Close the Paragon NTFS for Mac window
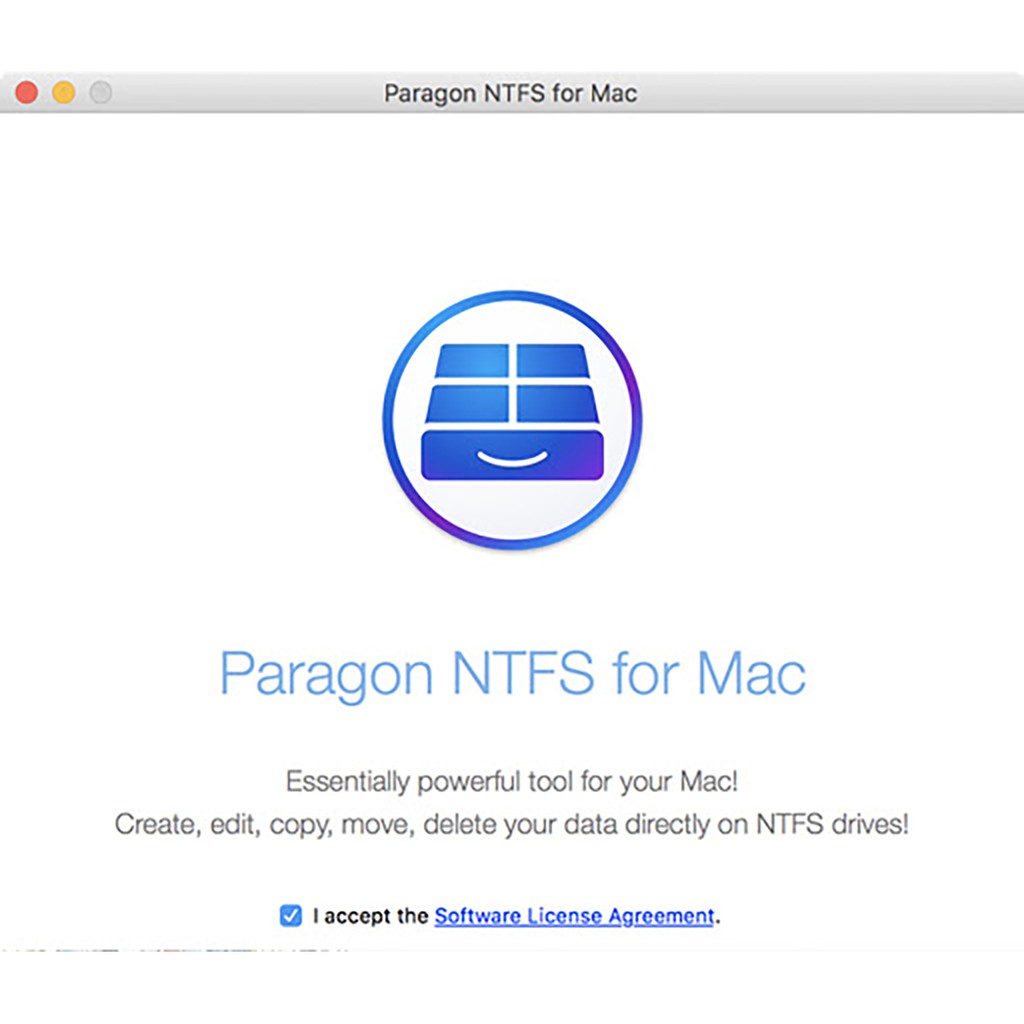 click(x=27, y=92)
